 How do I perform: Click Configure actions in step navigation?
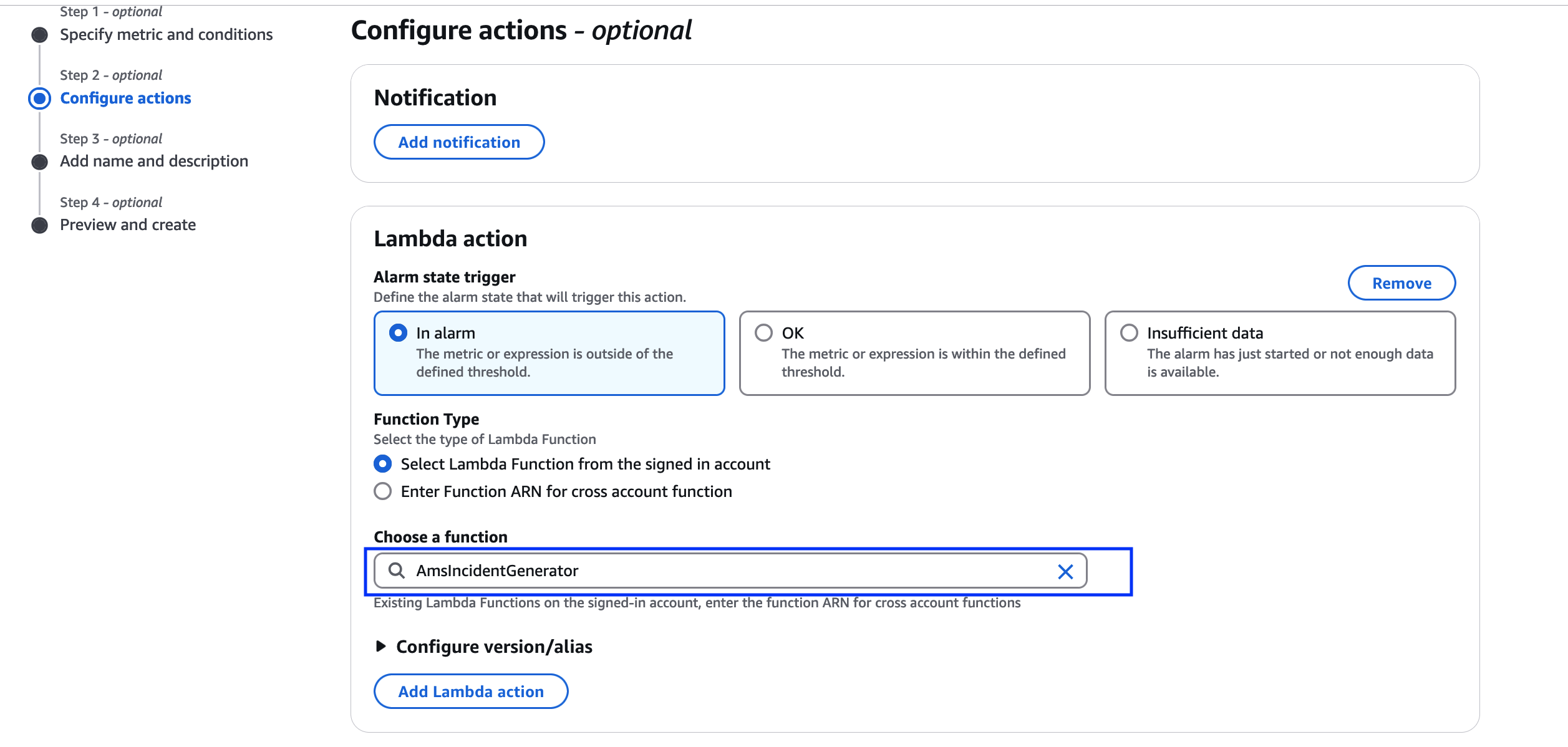click(x=125, y=98)
